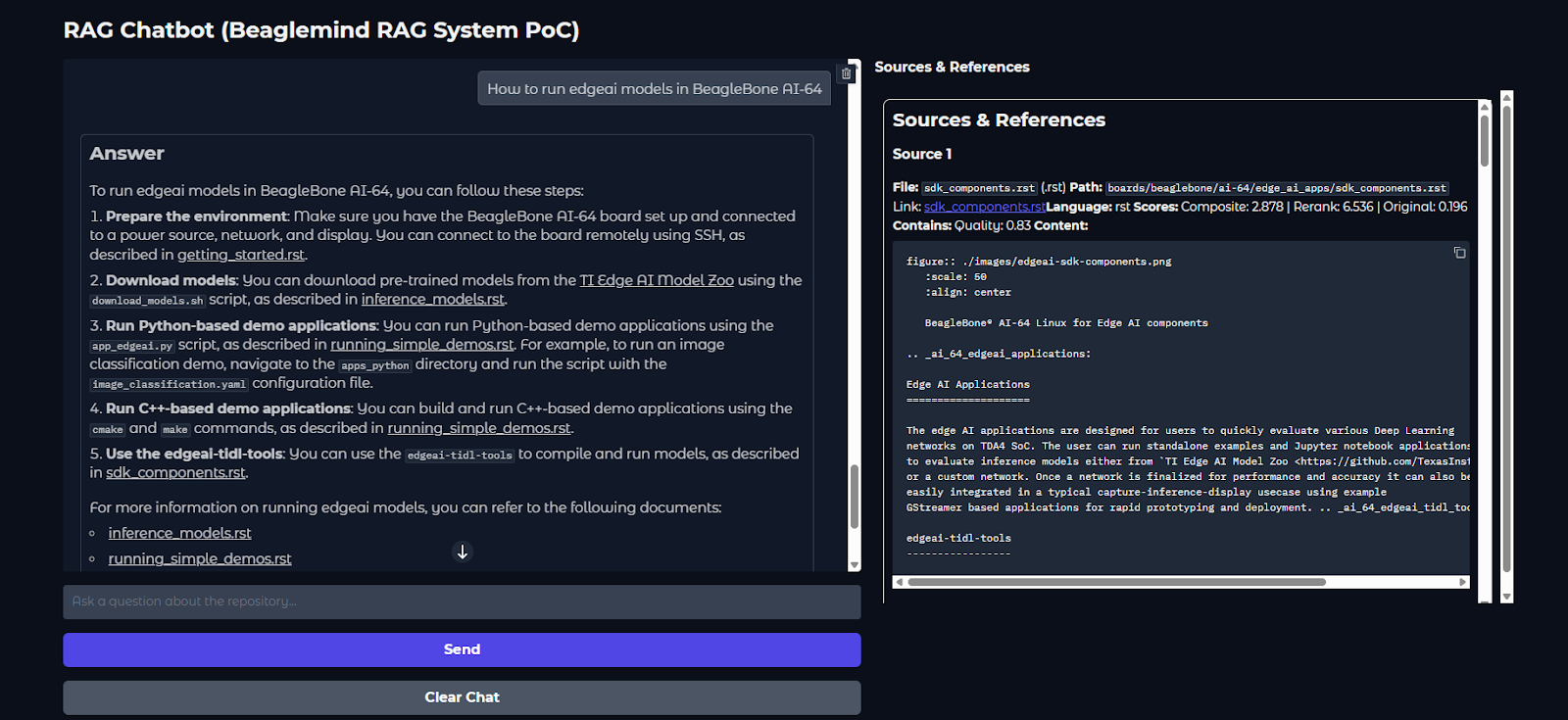The height and width of the screenshot is (720, 1568).
Task: Click the 'cmake' inline code
Action: point(108,429)
